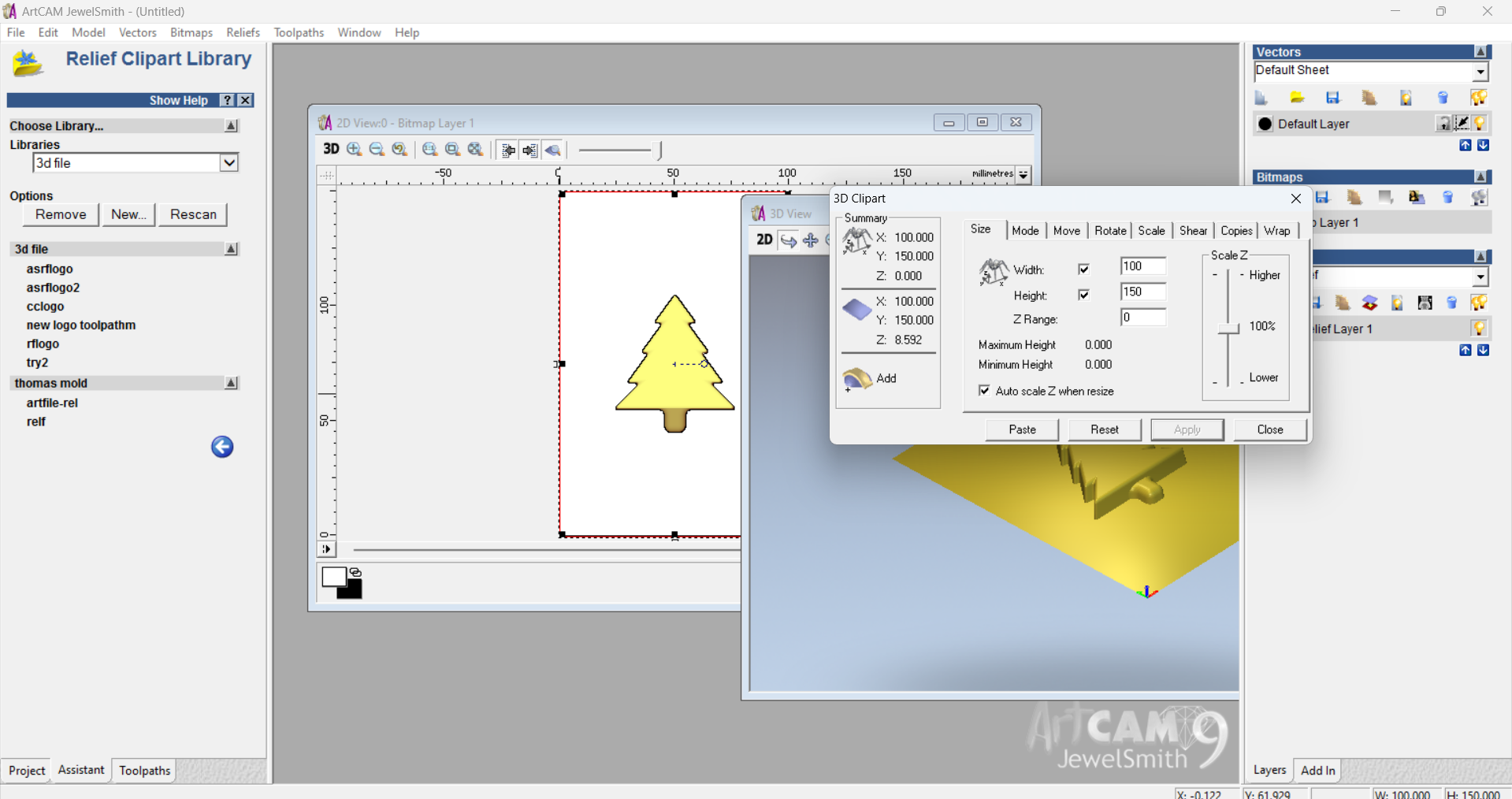Toggle Default Layer visibility light bulb
This screenshot has height=799, width=1512.
point(1480,124)
